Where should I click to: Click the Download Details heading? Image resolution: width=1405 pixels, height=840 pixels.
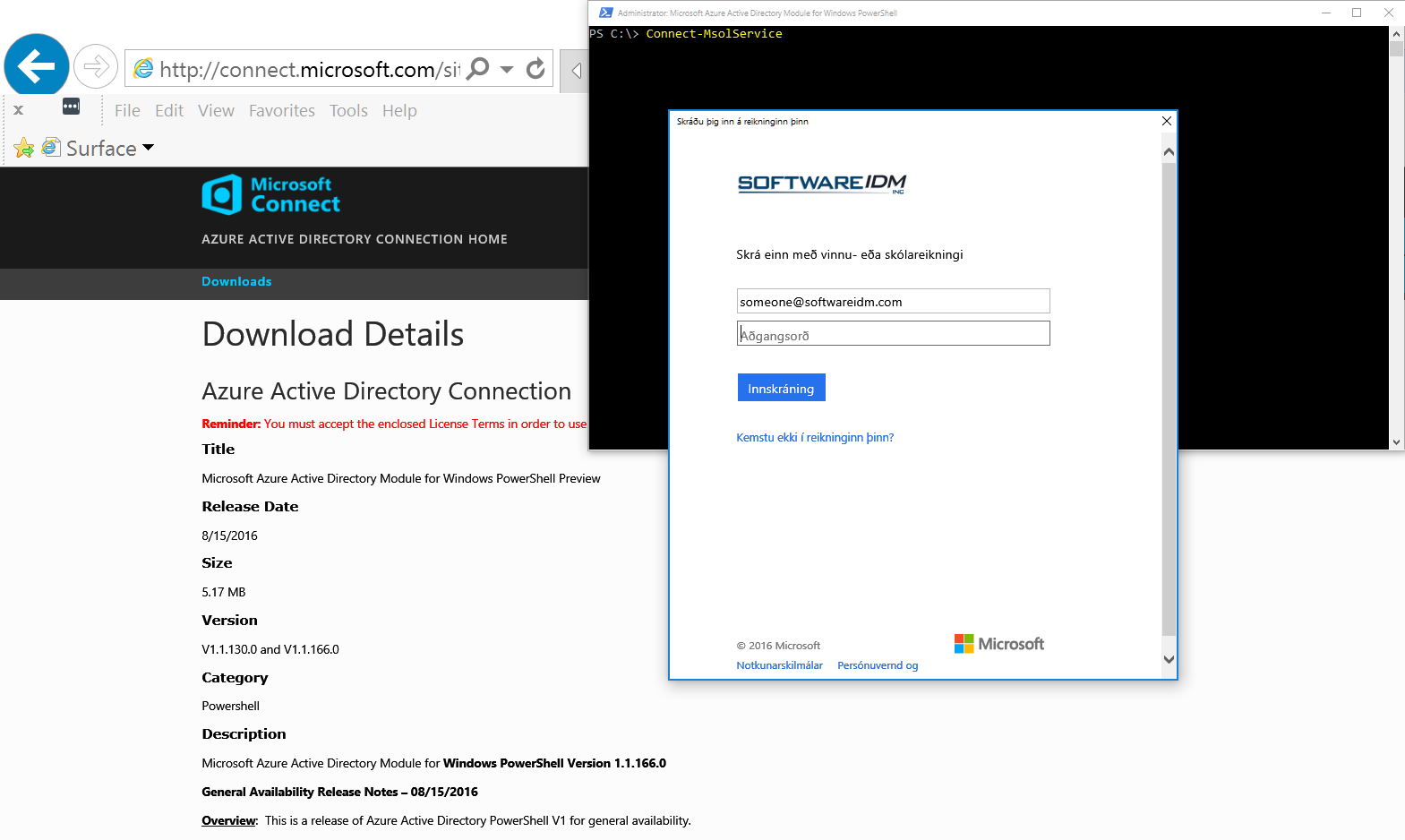(333, 334)
